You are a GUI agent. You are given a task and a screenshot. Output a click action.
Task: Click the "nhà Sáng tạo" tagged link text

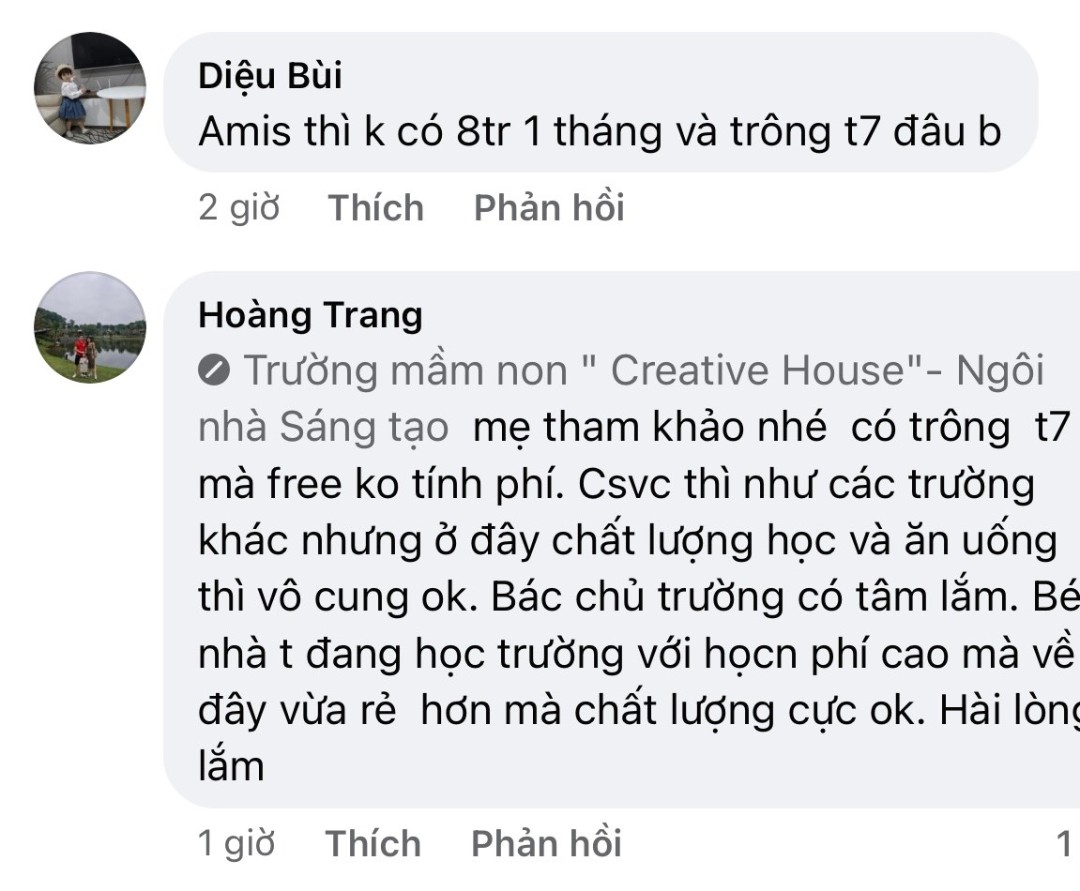point(323,428)
